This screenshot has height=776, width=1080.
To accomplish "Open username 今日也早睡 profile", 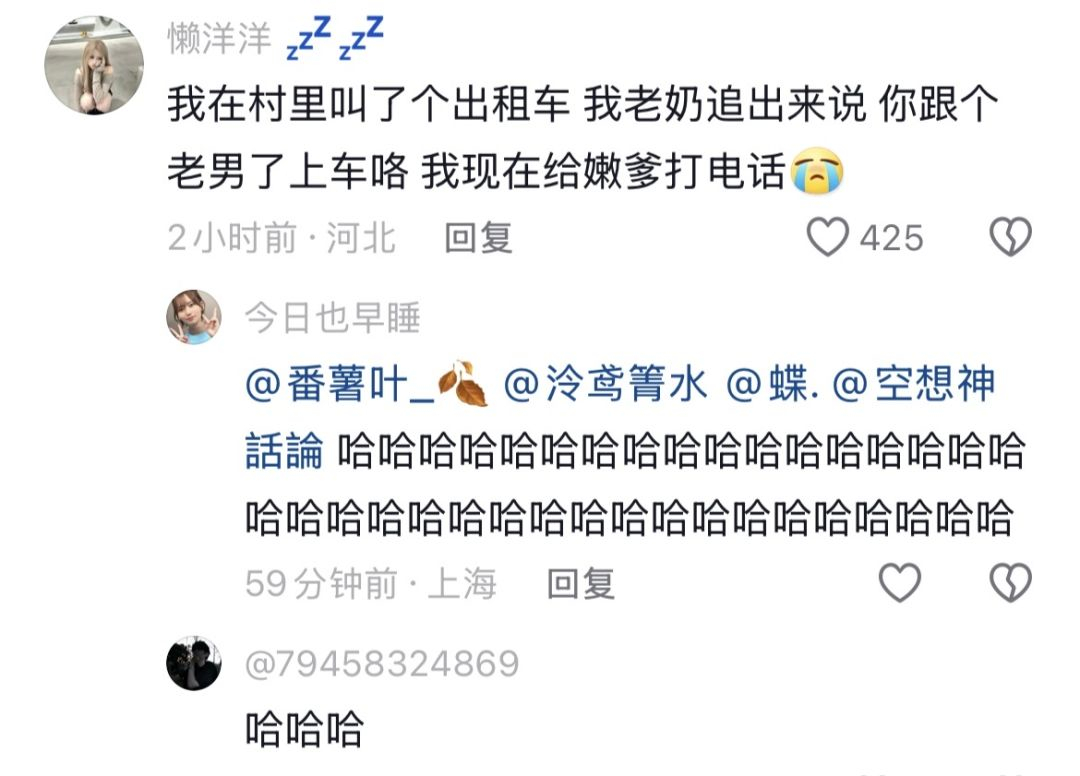I will pyautogui.click(x=332, y=318).
